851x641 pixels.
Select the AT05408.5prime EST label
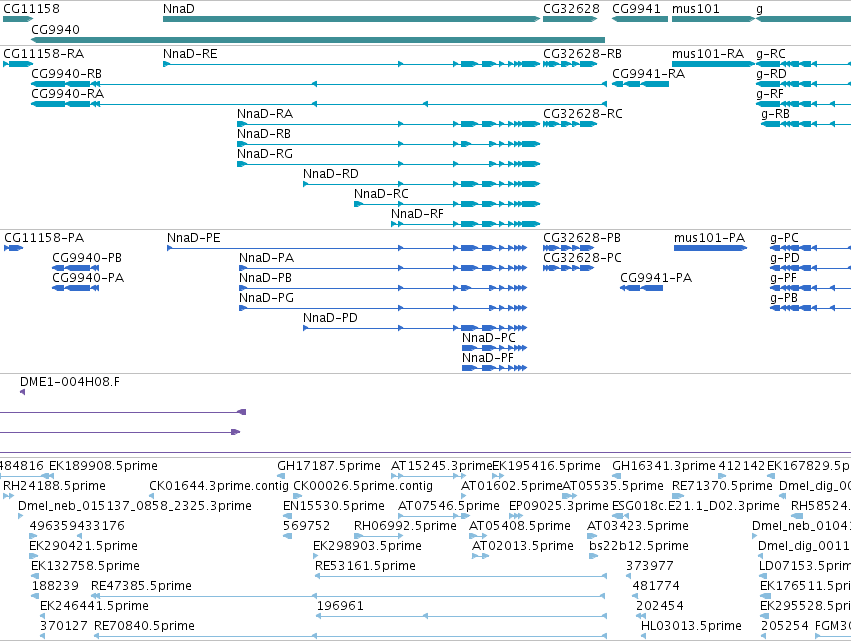[x=520, y=526]
